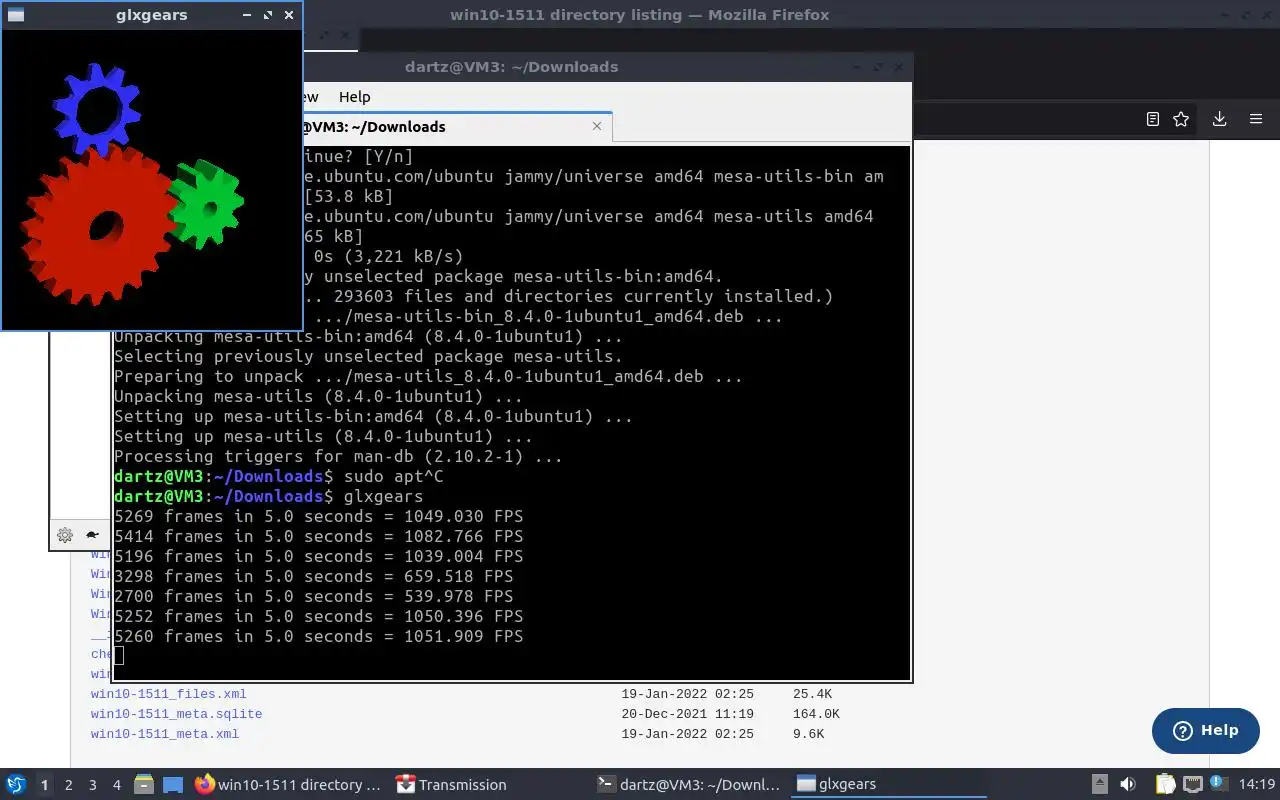Toggle Transmission turtle speed-limit mode
This screenshot has width=1280, height=800.
point(92,535)
